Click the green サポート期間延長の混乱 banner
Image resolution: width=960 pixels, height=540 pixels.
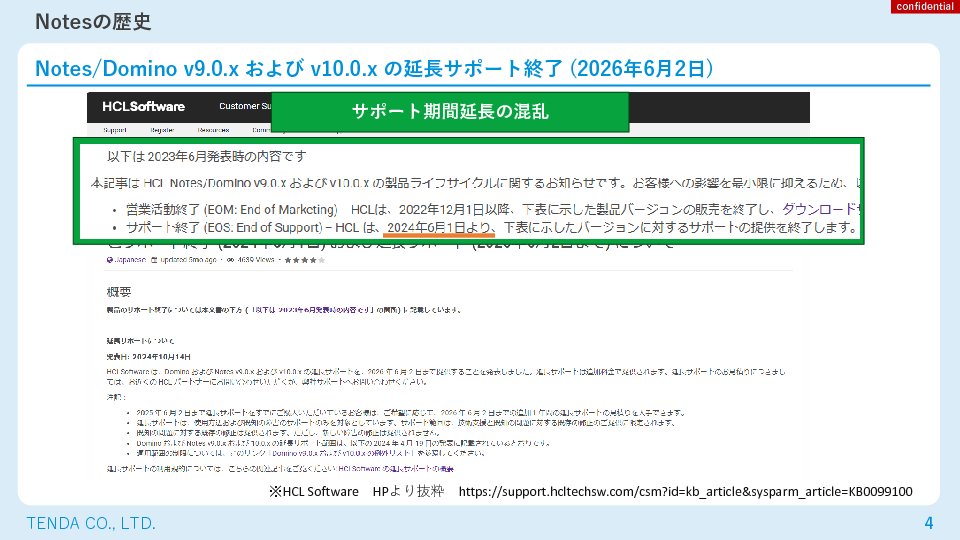[x=450, y=112]
